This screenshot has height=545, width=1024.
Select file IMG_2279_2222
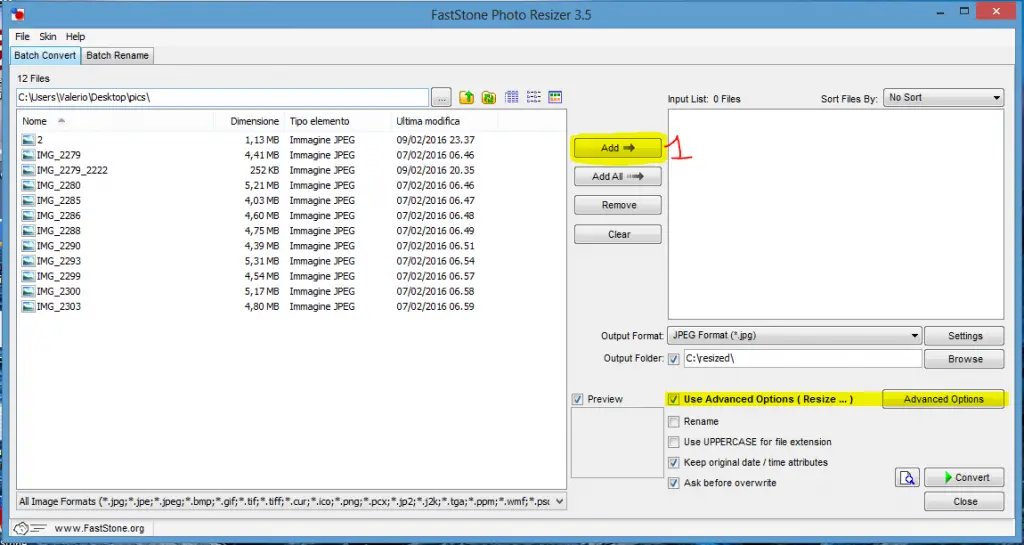72,170
